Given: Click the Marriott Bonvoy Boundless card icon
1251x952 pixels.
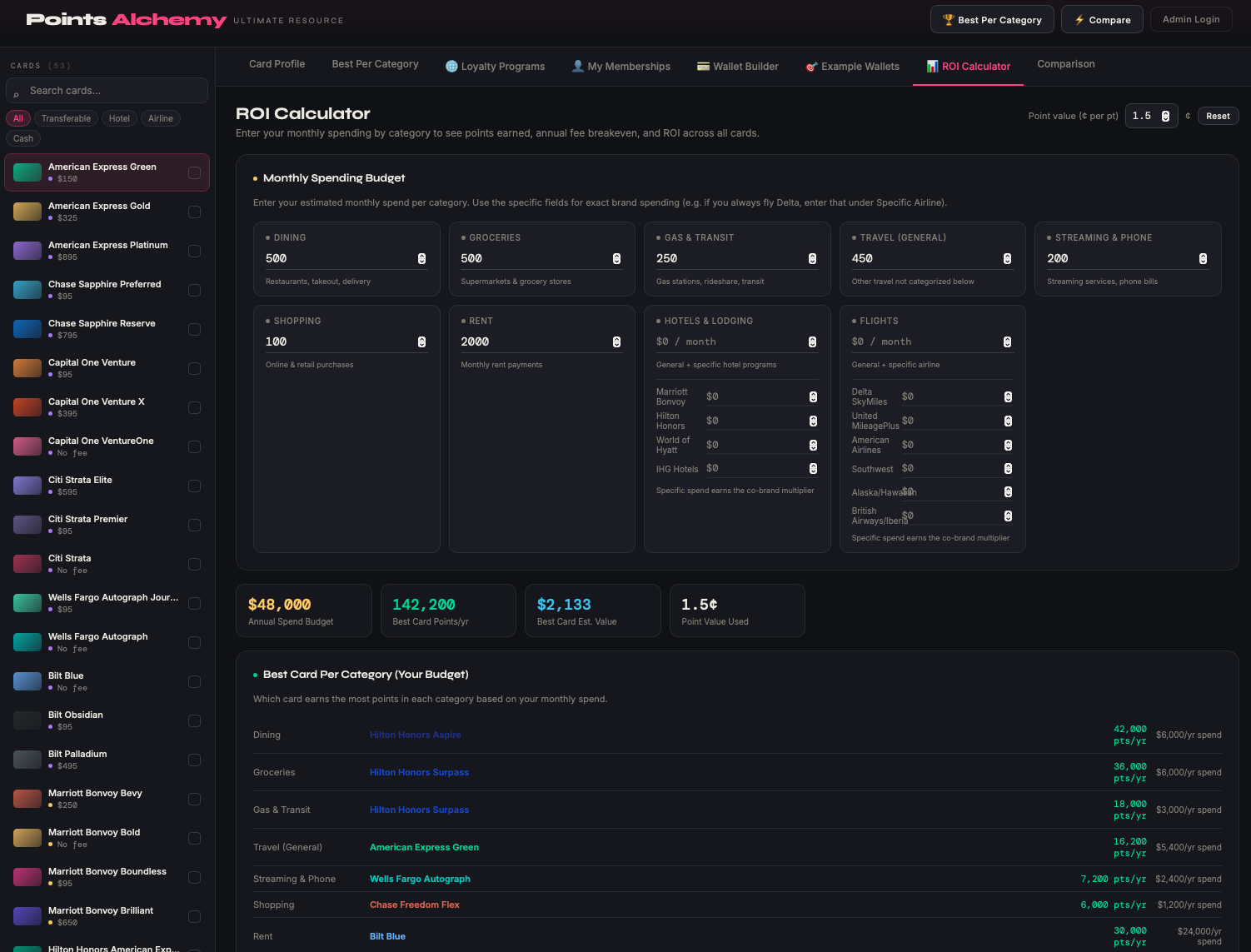Looking at the screenshot, I should [27, 877].
